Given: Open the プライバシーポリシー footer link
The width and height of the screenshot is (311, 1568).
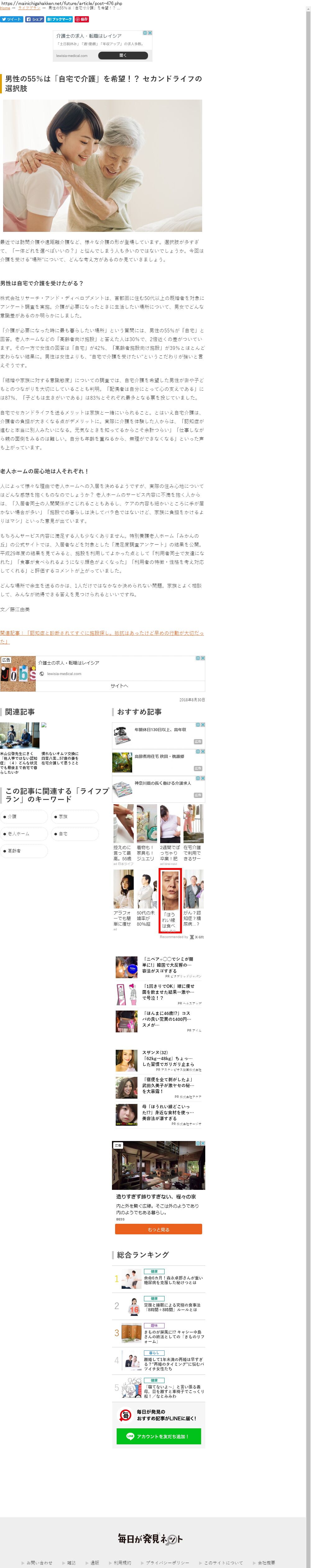Looking at the screenshot, I should tap(167, 1562).
